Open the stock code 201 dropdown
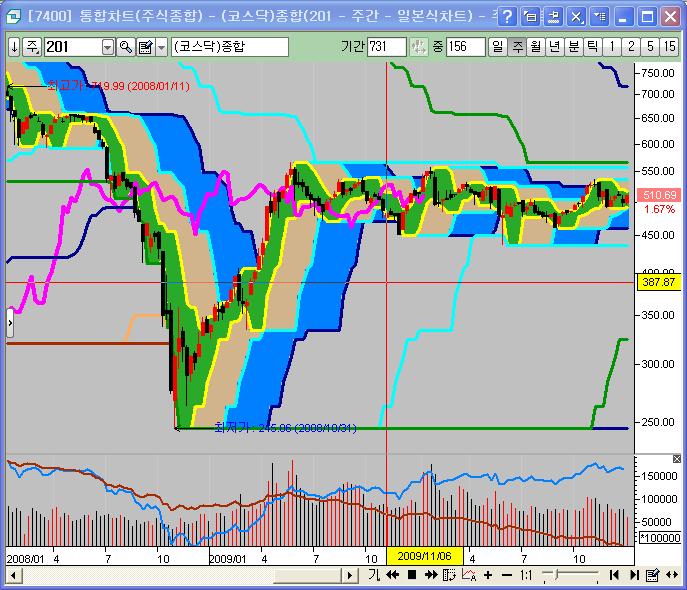This screenshot has width=687, height=590. pyautogui.click(x=108, y=47)
